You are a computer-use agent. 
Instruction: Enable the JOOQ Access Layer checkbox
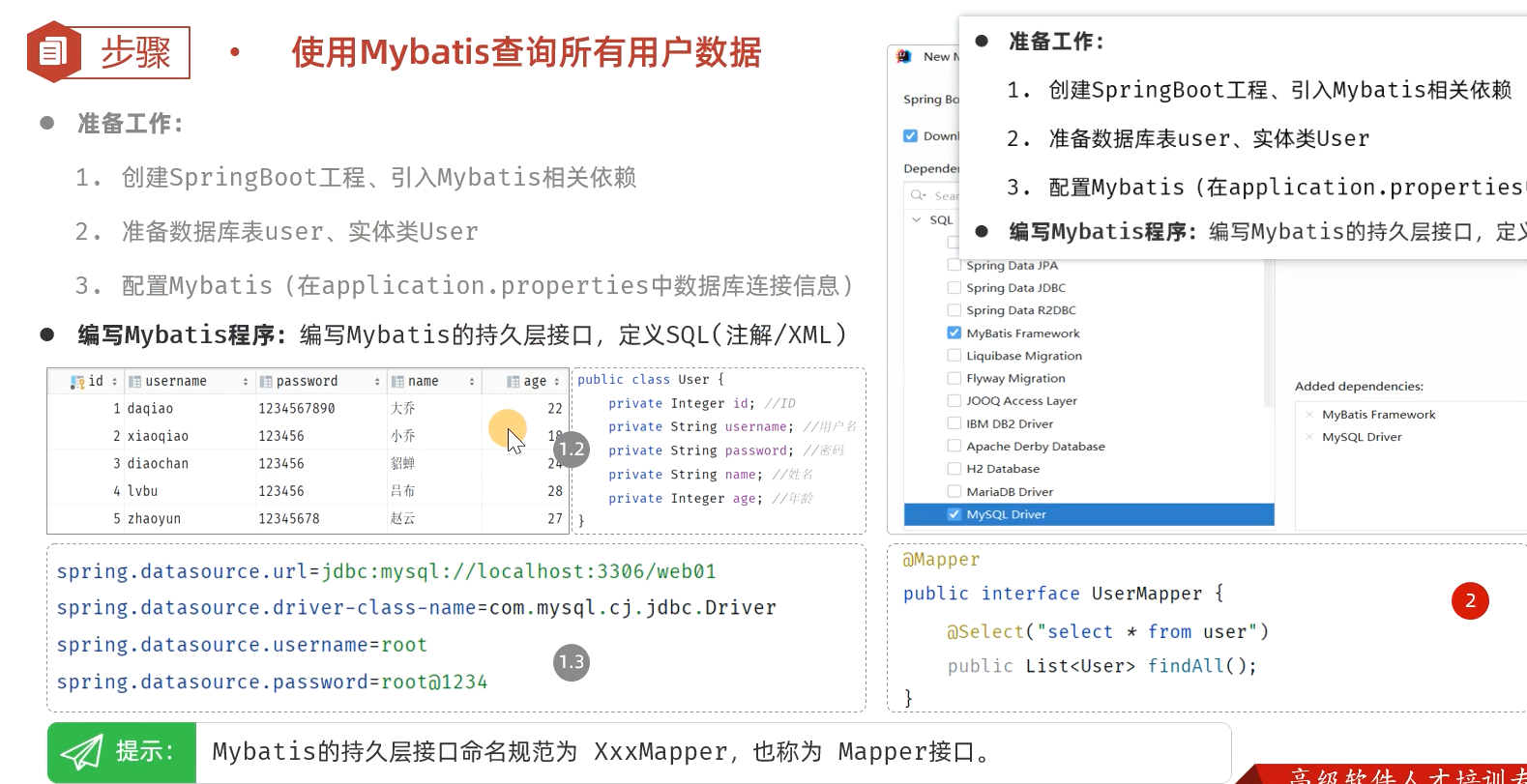click(x=954, y=400)
